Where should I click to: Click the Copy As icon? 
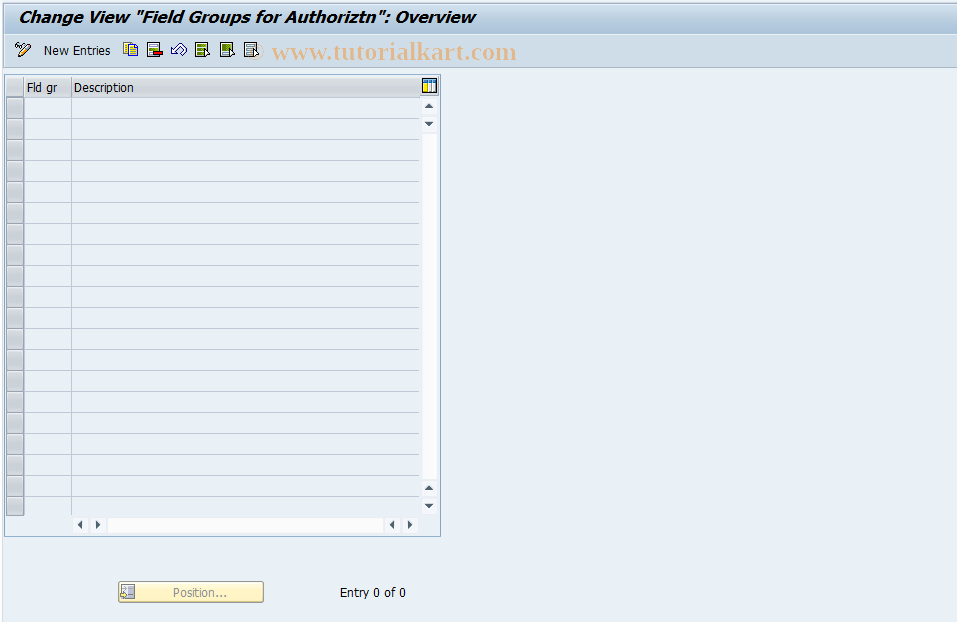[x=130, y=50]
